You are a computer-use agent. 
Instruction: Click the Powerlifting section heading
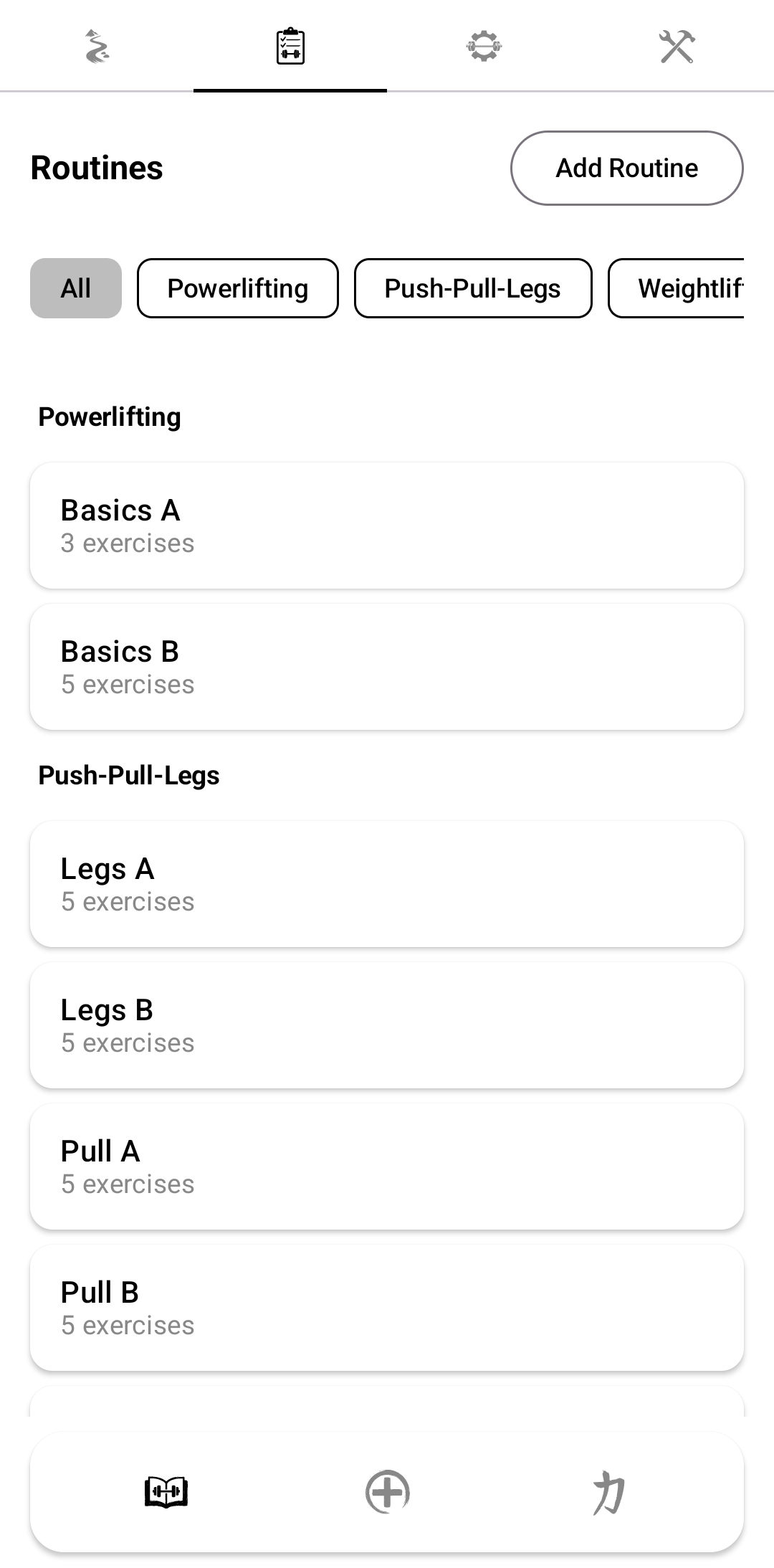click(x=110, y=417)
